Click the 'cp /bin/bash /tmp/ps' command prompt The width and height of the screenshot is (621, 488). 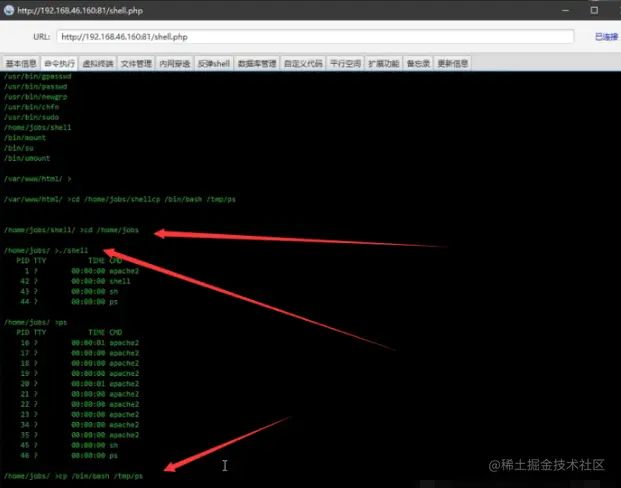(x=73, y=476)
